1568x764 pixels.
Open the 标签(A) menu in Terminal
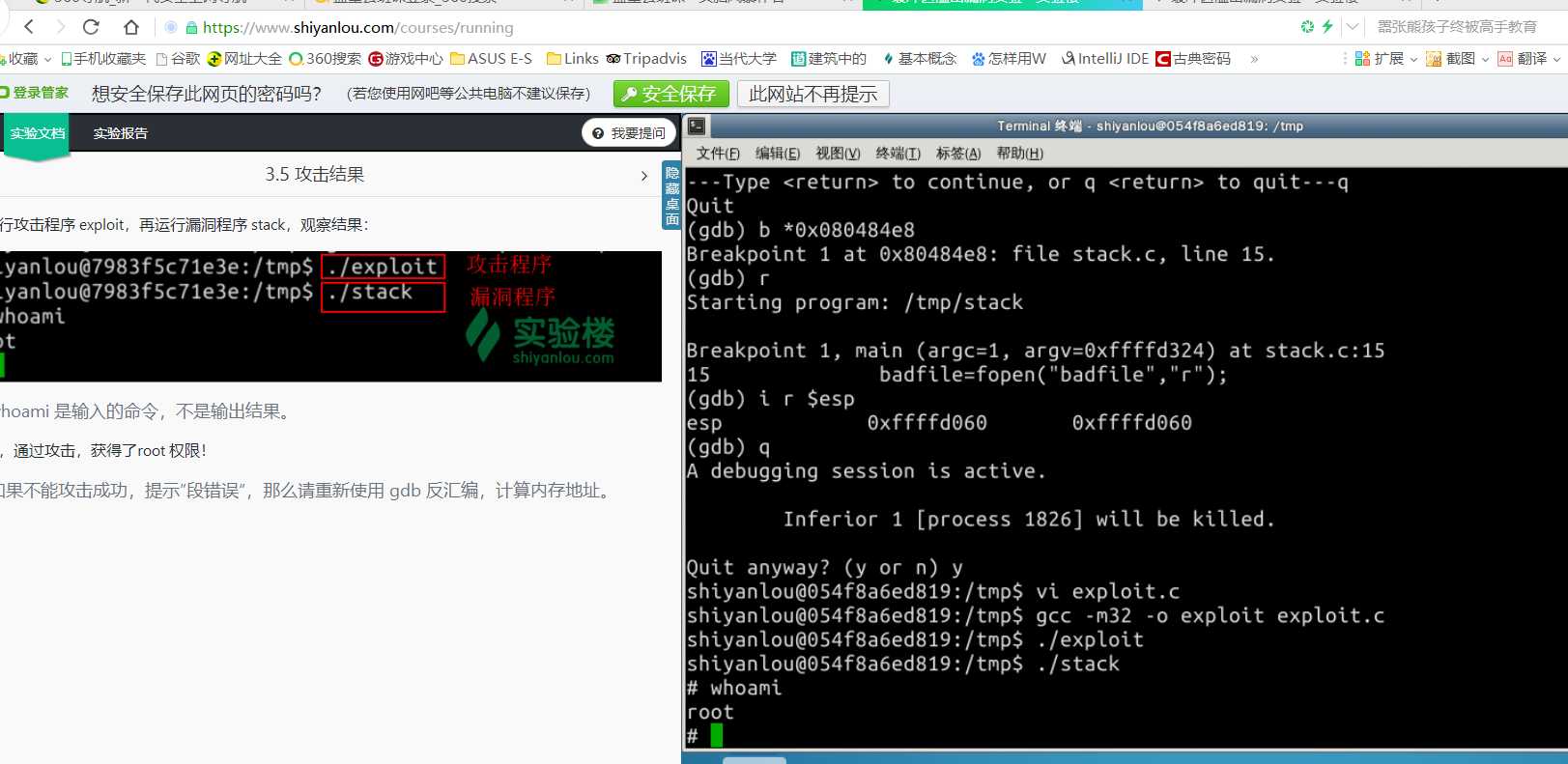pos(958,154)
